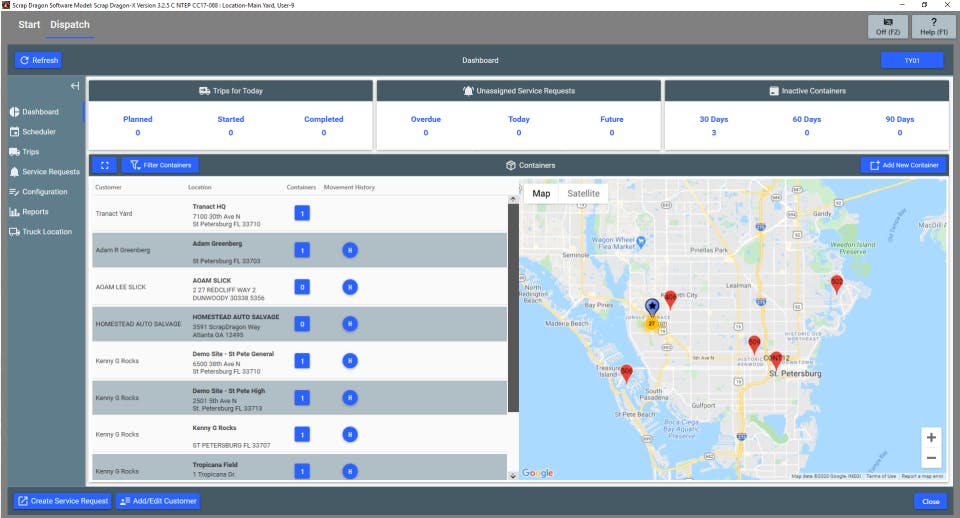The image size is (960, 518).
Task: Click the container count badge for Tranact HQ
Action: (301, 212)
